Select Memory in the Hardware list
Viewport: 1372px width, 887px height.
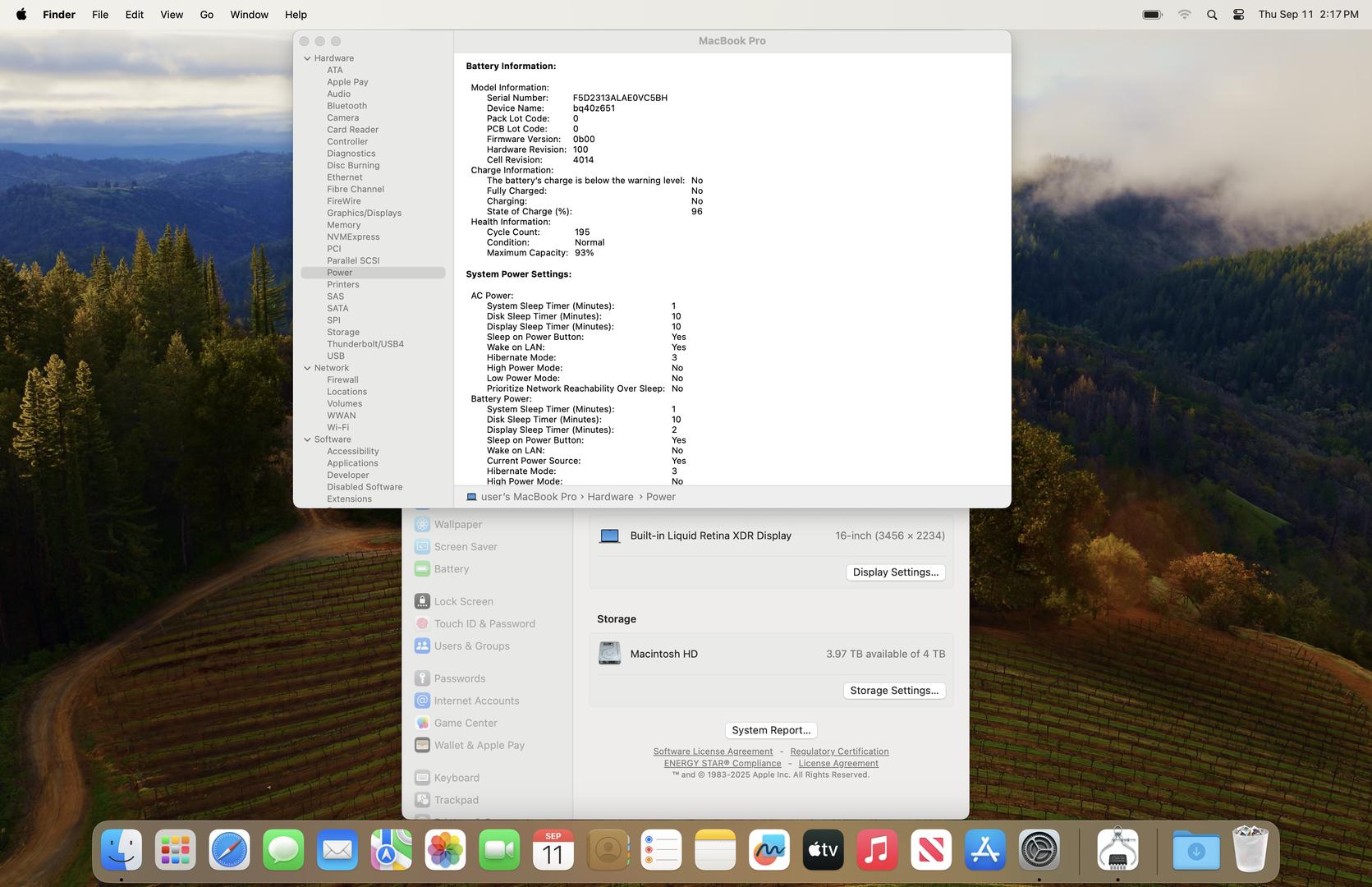coord(343,225)
